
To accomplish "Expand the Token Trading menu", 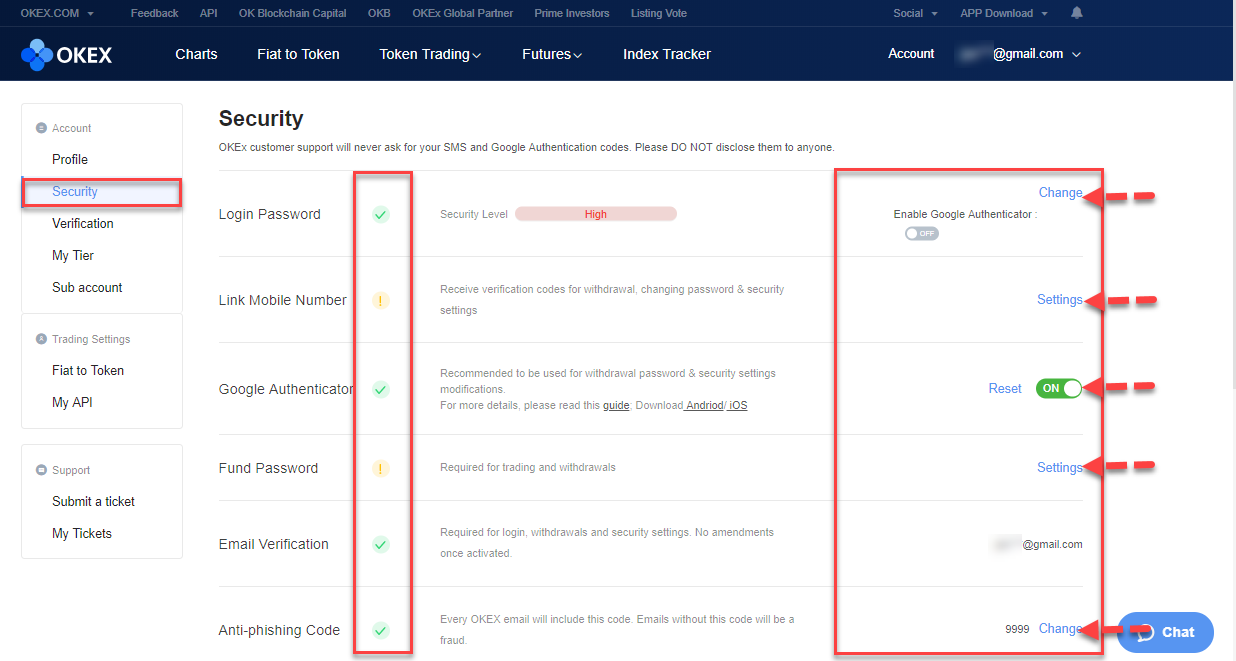I will [x=430, y=54].
